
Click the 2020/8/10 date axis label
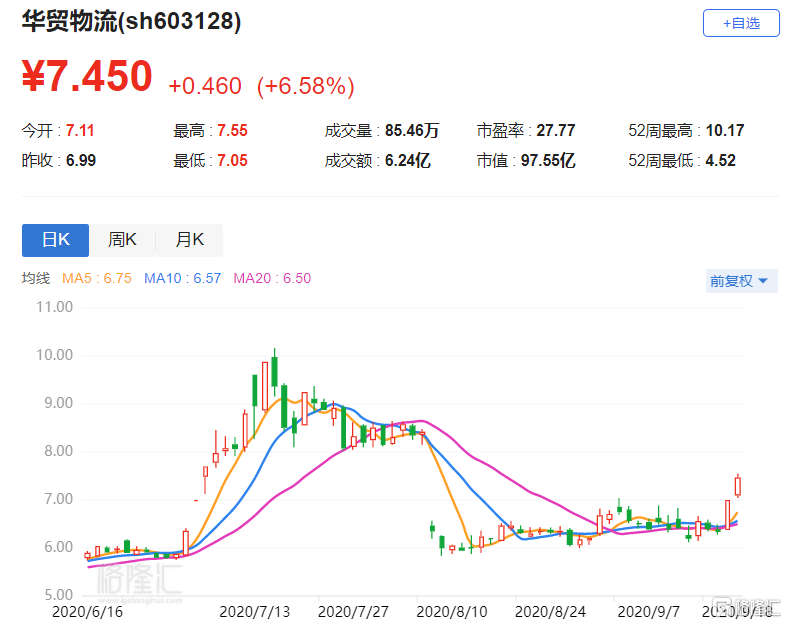point(452,612)
